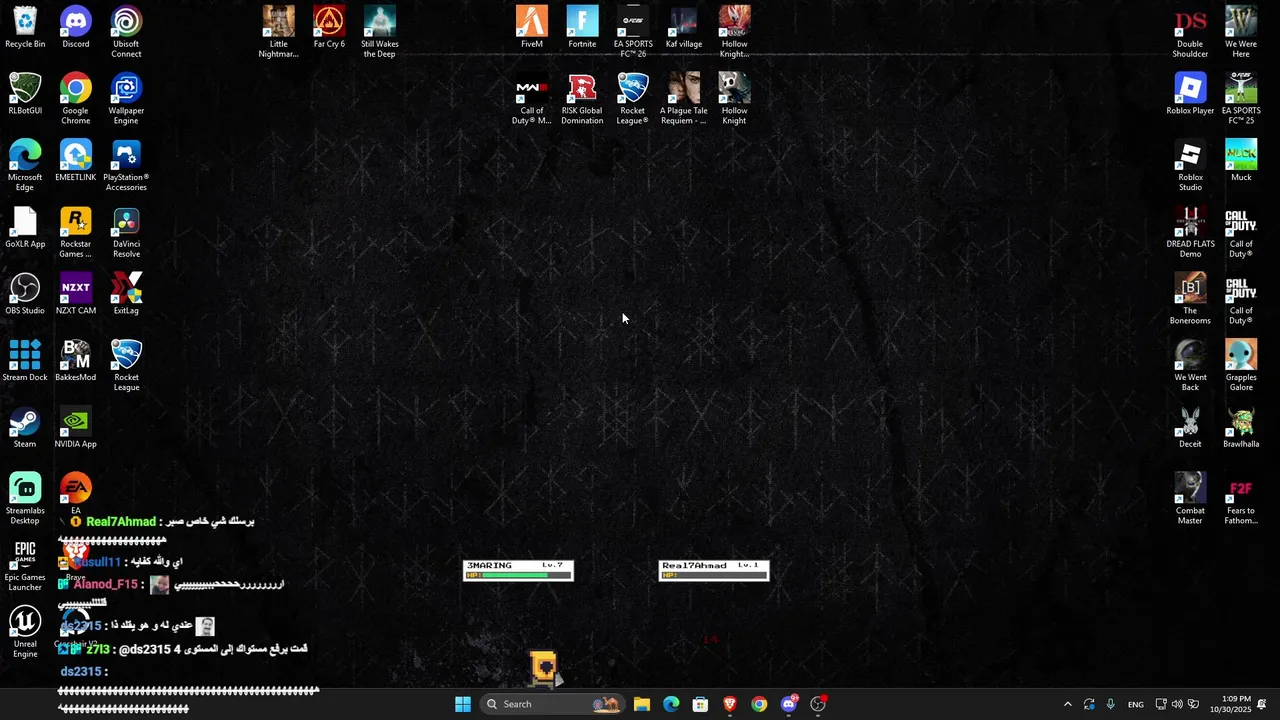Viewport: 1280px width, 720px height.
Task: Click the Streamlabs Desktop icon
Action: [x=25, y=499]
